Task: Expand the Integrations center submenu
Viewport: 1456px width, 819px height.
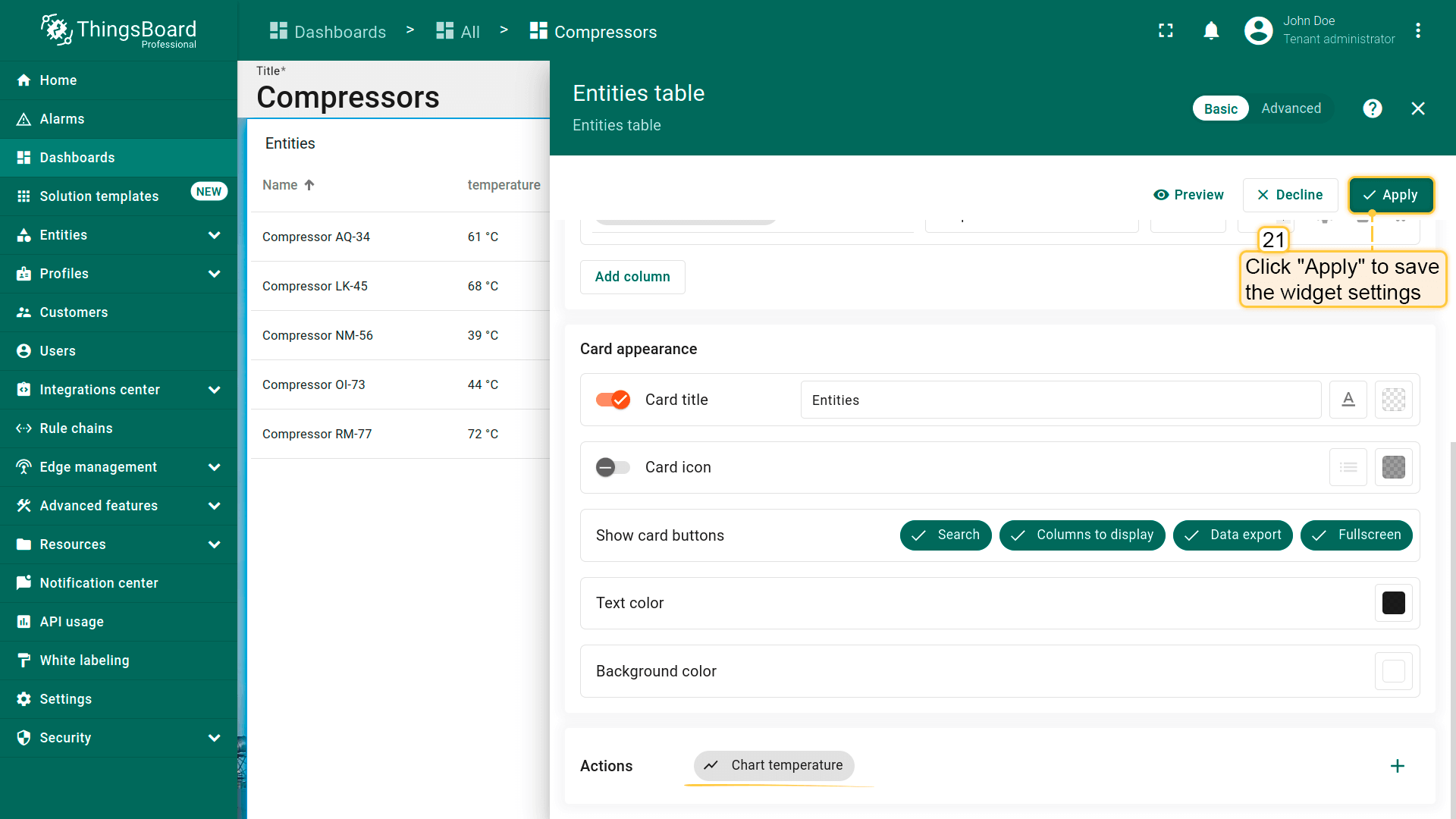Action: 215,390
